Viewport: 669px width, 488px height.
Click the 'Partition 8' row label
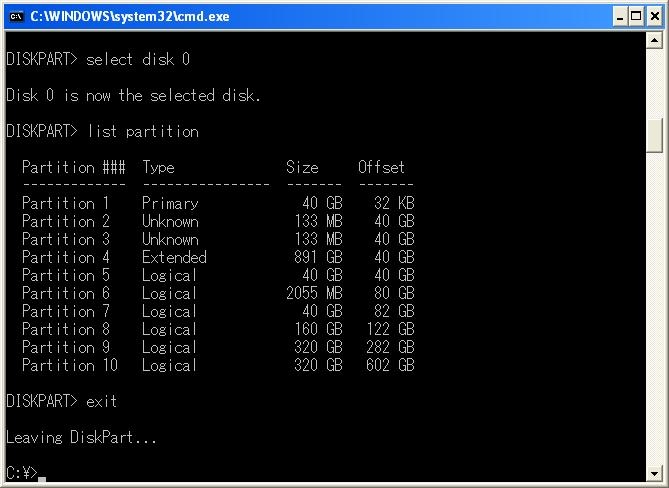point(66,329)
